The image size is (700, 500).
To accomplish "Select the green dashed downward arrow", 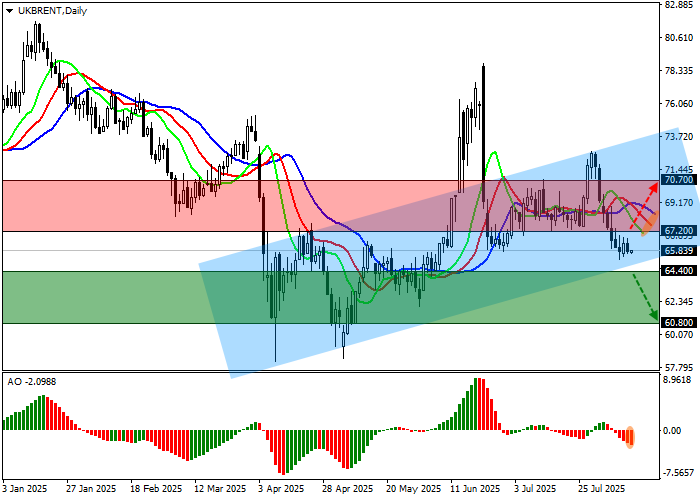I will (x=645, y=297).
